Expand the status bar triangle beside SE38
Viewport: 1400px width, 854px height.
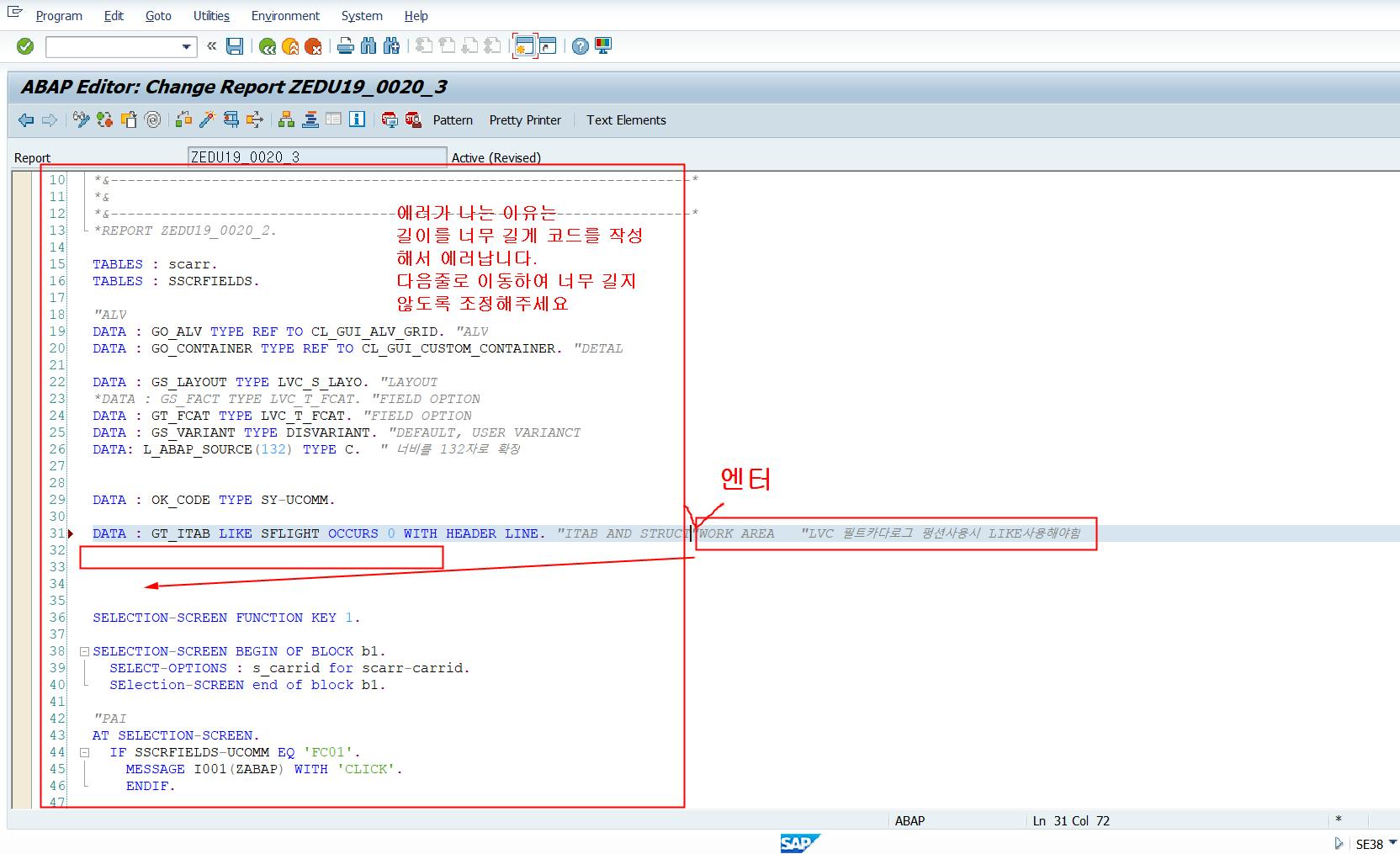[x=1339, y=843]
